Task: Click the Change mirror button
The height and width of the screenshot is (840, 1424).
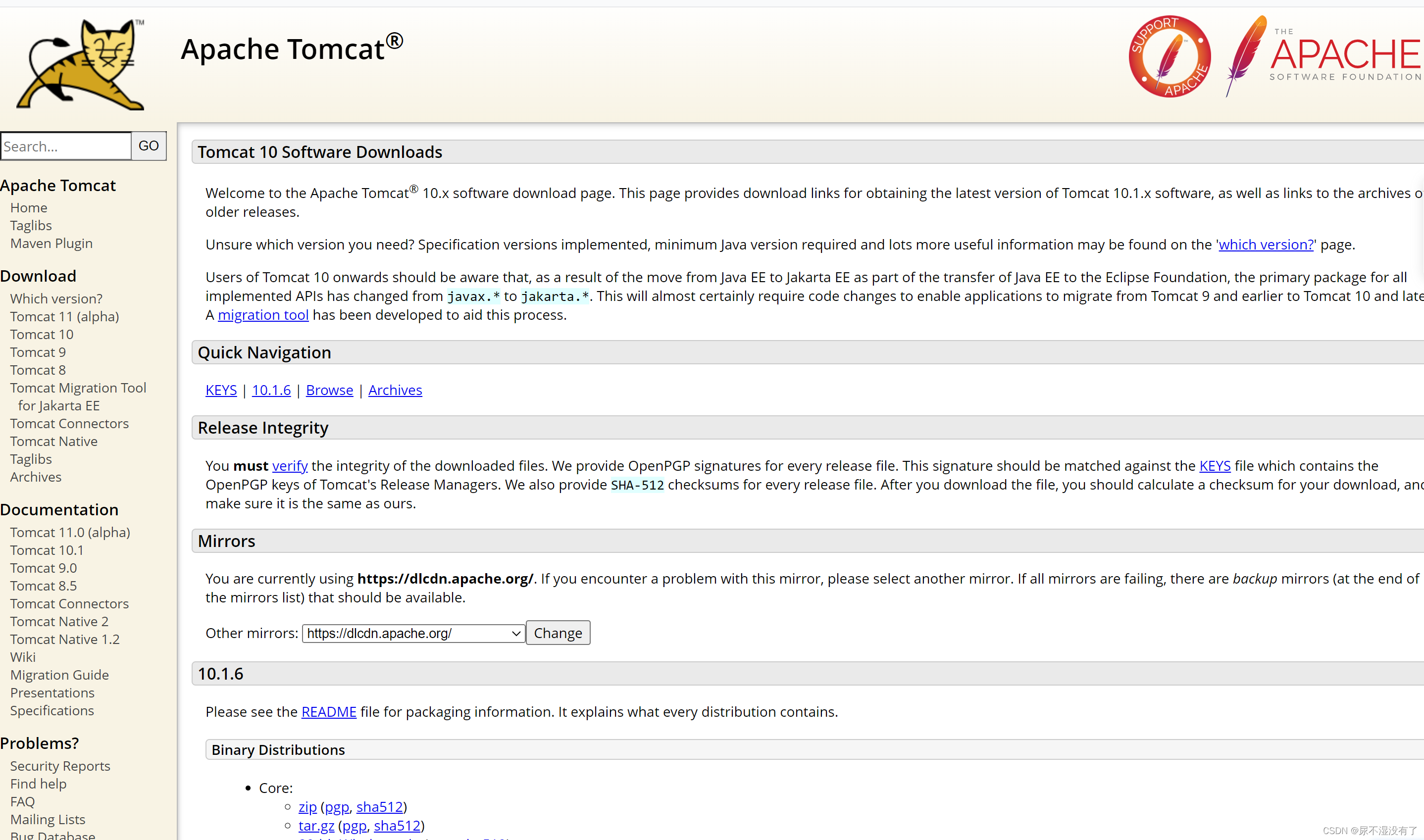Action: (558, 633)
